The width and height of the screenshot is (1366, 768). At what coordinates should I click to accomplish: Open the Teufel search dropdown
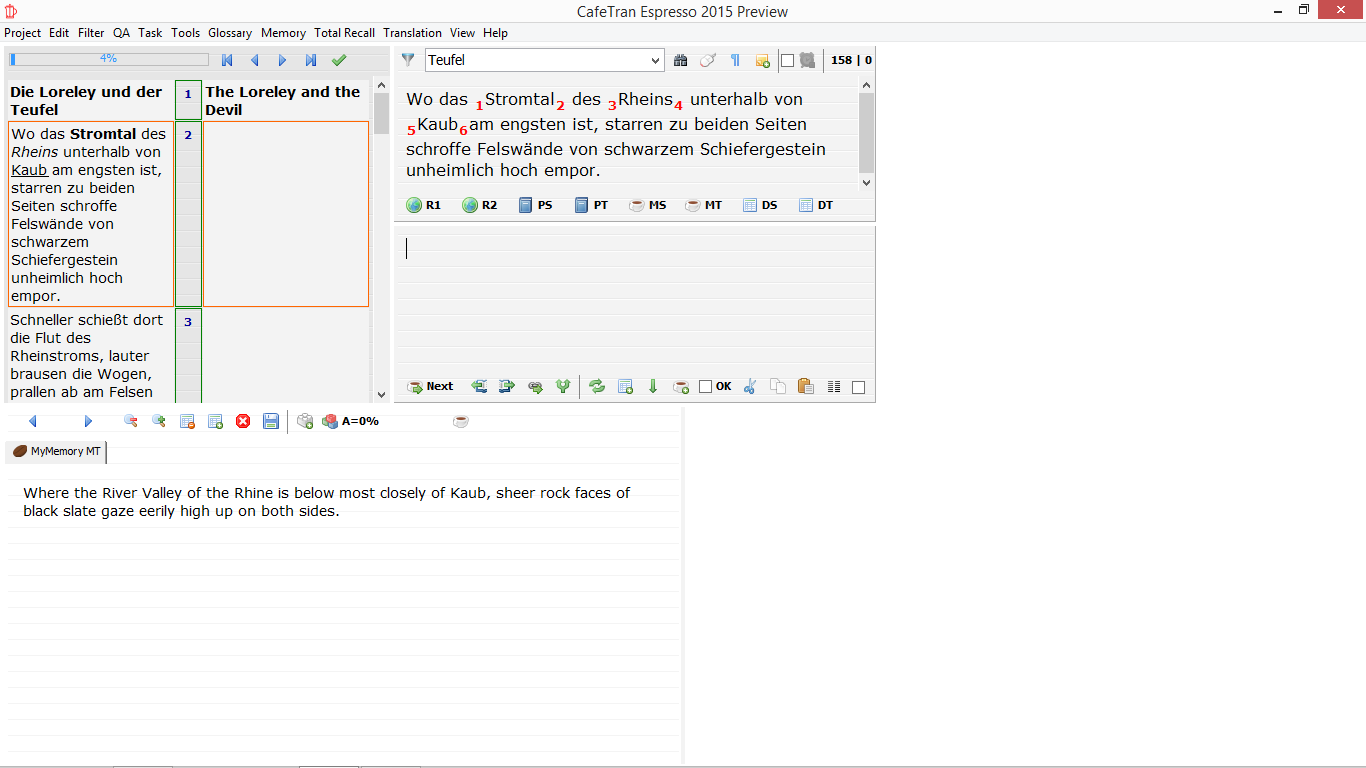[656, 60]
